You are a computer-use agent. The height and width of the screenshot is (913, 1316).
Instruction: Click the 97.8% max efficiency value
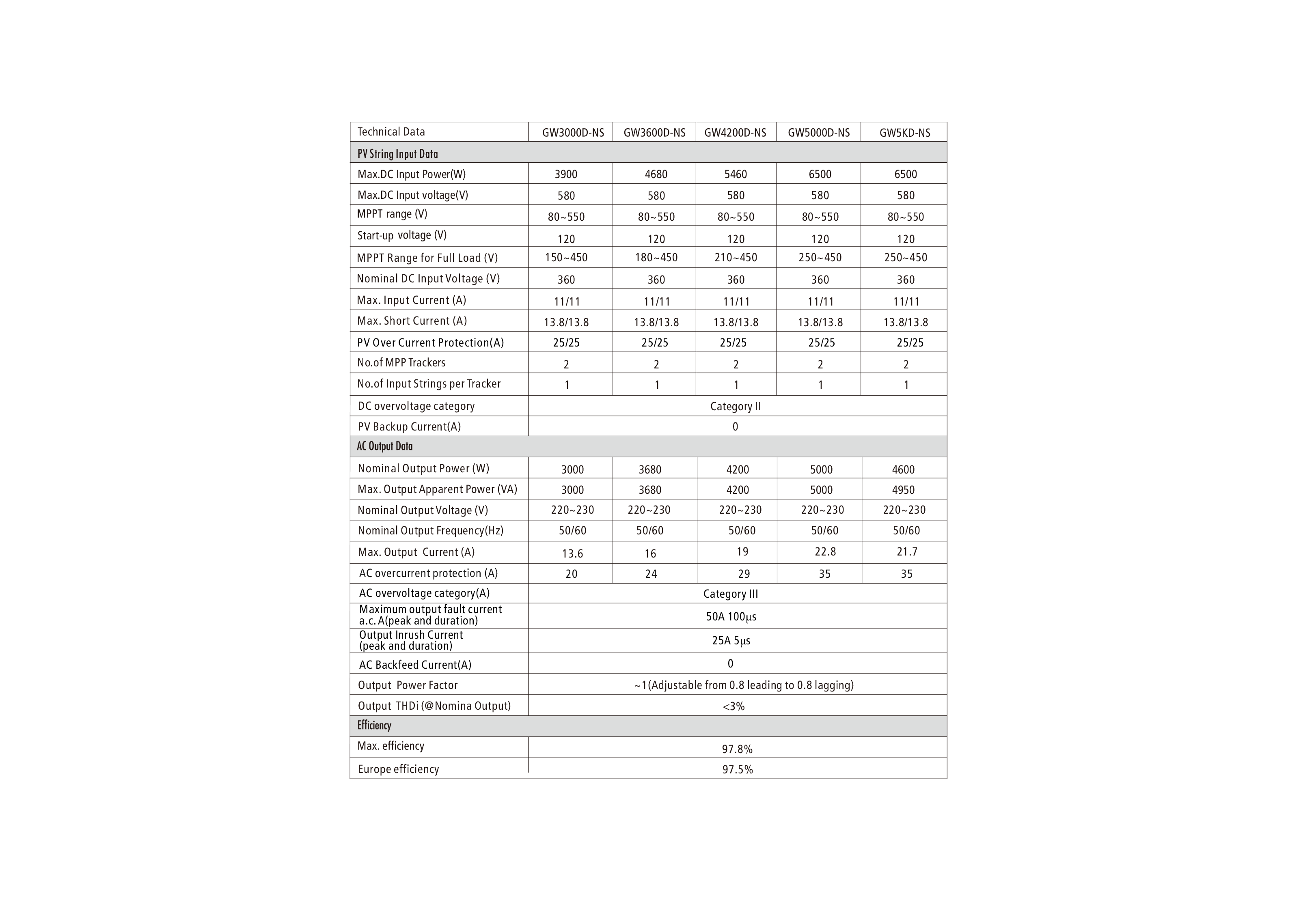click(x=737, y=749)
